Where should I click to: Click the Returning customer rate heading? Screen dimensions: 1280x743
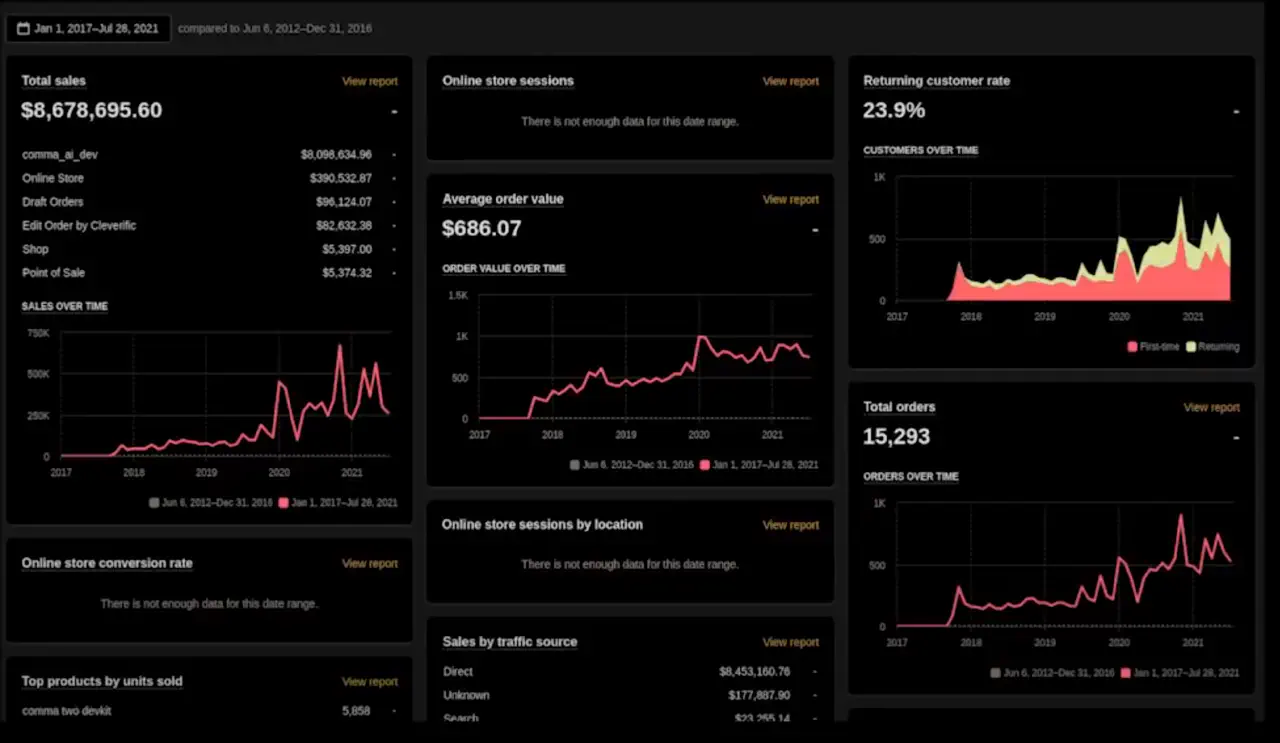pos(936,81)
